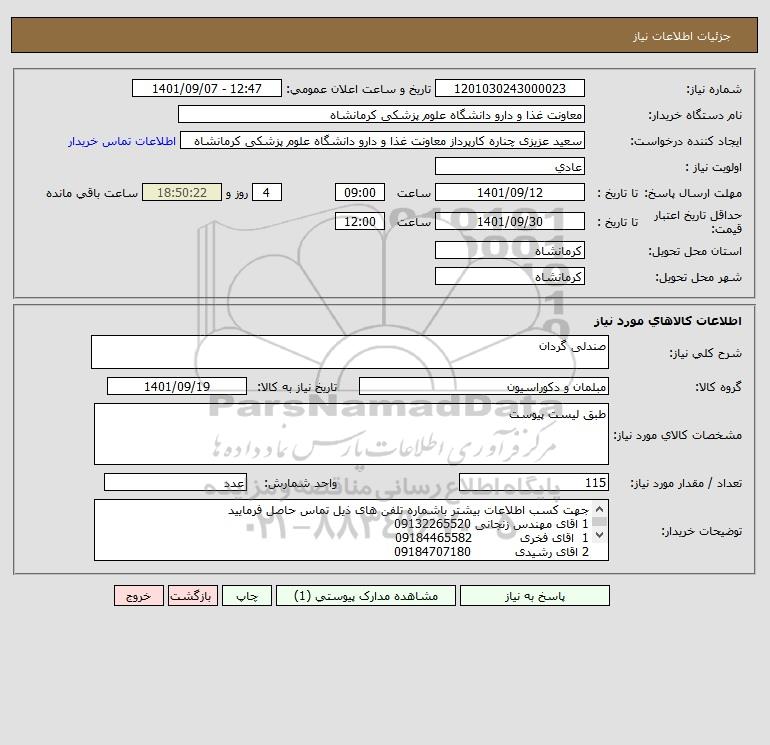
Task: Open attached documents 'مشاهده مدارک پیوستی (1)'
Action: pos(366,596)
